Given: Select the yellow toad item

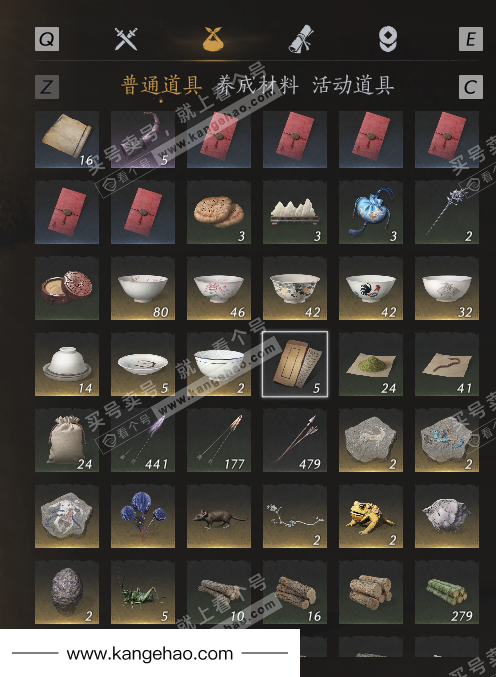Looking at the screenshot, I should click(x=371, y=516).
